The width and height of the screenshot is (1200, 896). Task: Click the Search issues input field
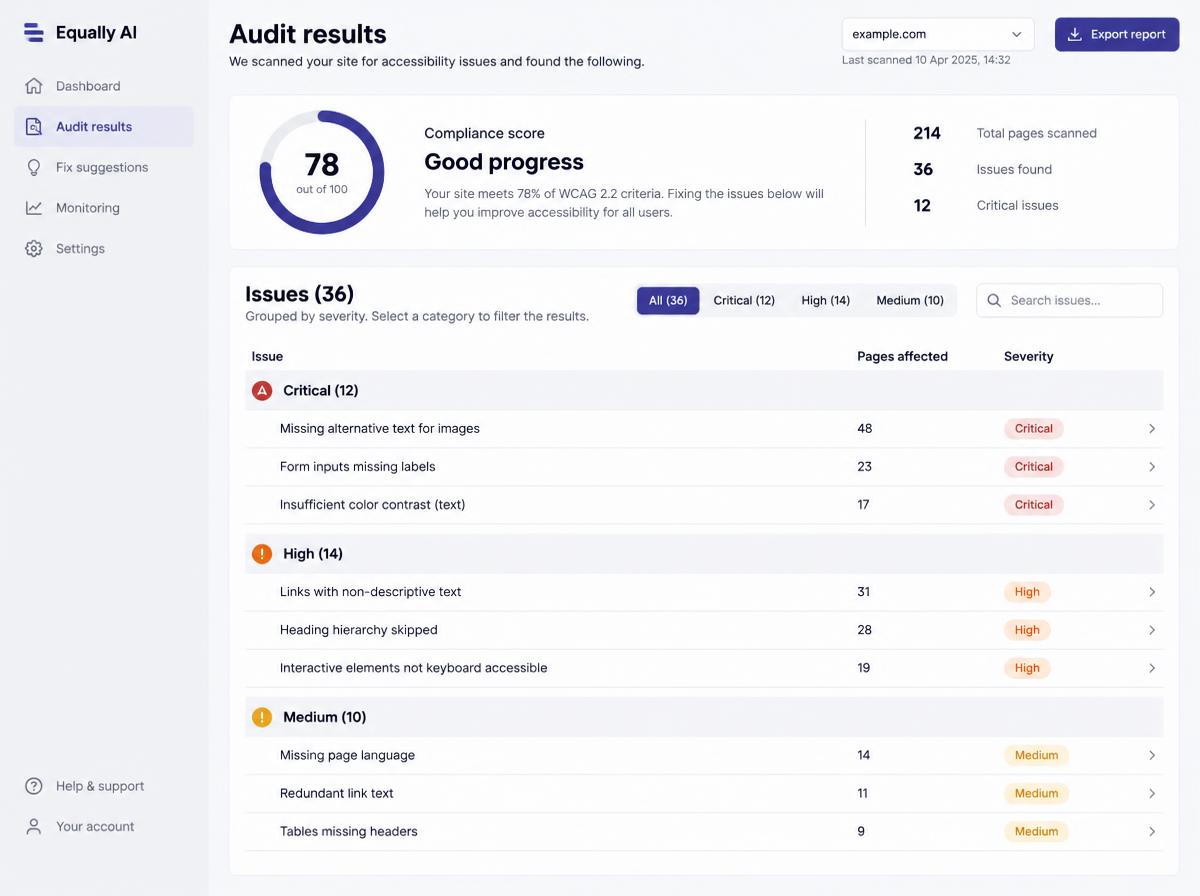(x=1069, y=300)
